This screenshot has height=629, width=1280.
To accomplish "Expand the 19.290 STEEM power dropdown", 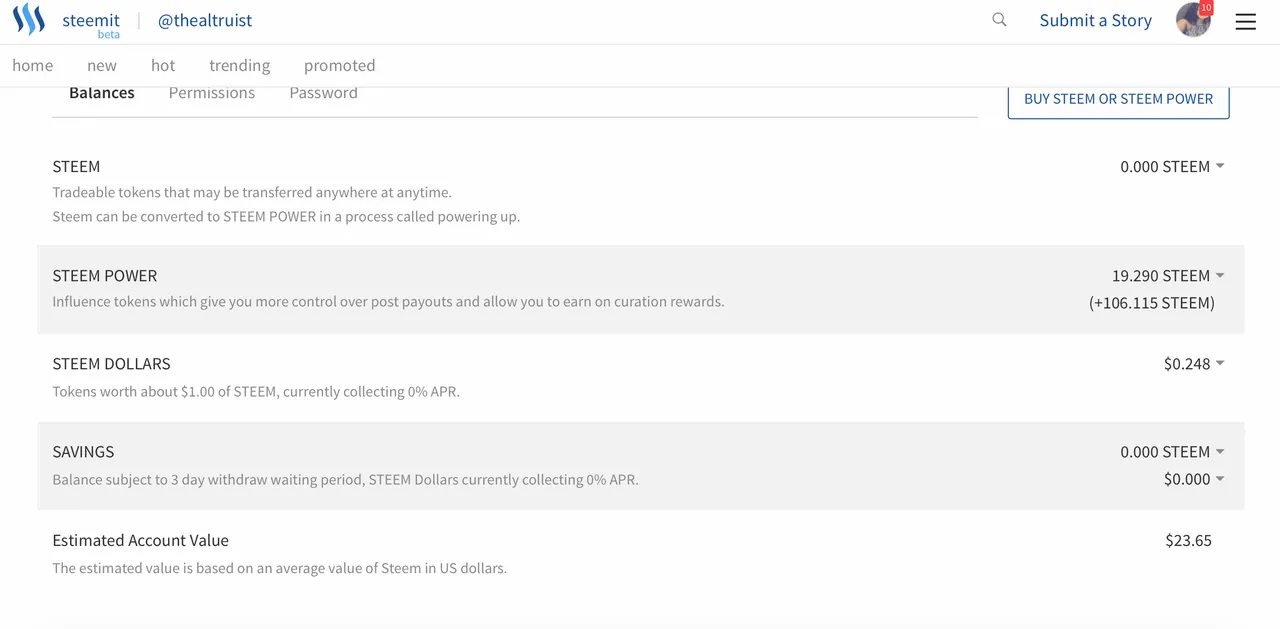I will (1168, 275).
